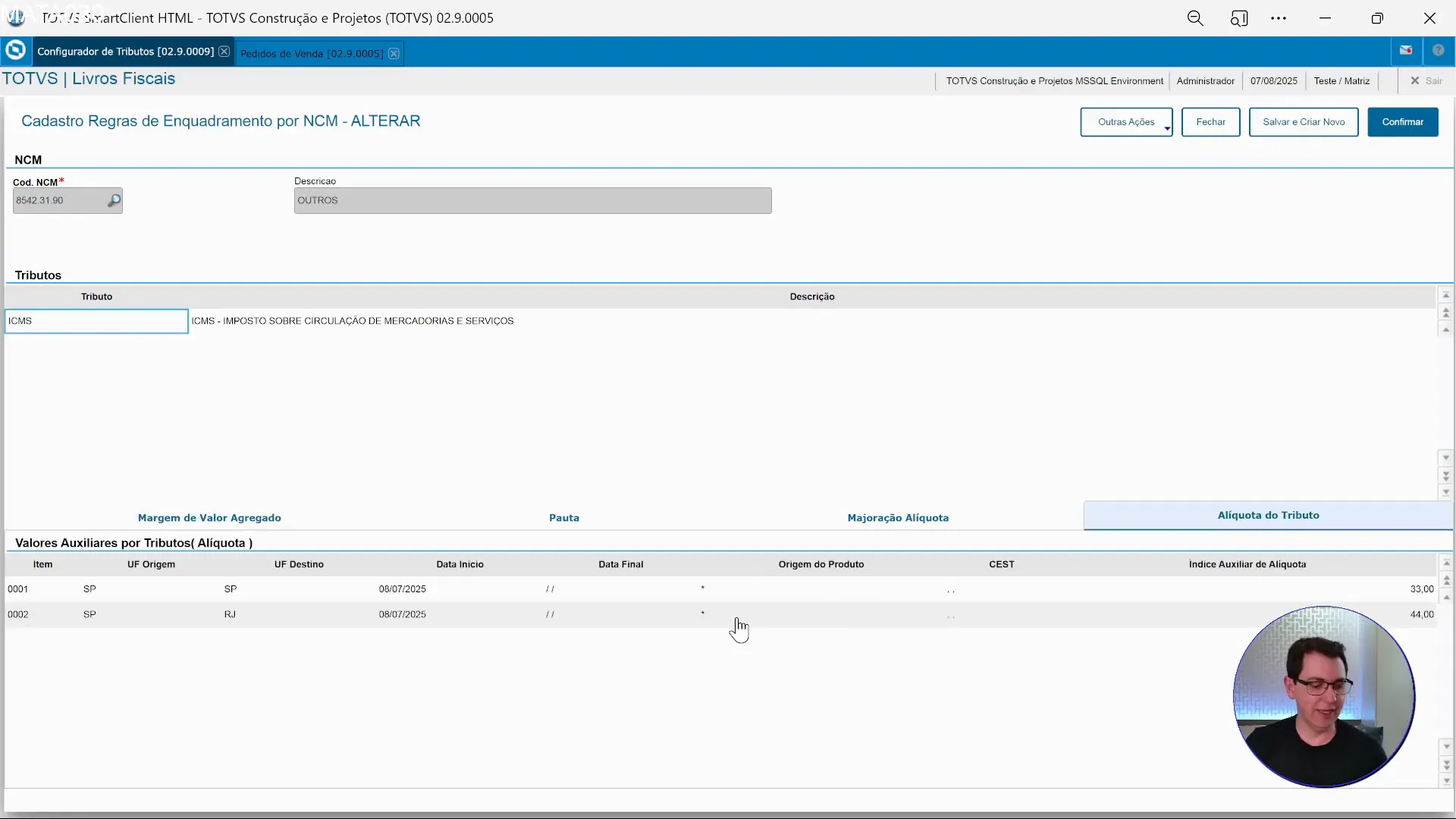Open the Cod. NCM lookup magnifier
Image resolution: width=1456 pixels, height=819 pixels.
(114, 199)
